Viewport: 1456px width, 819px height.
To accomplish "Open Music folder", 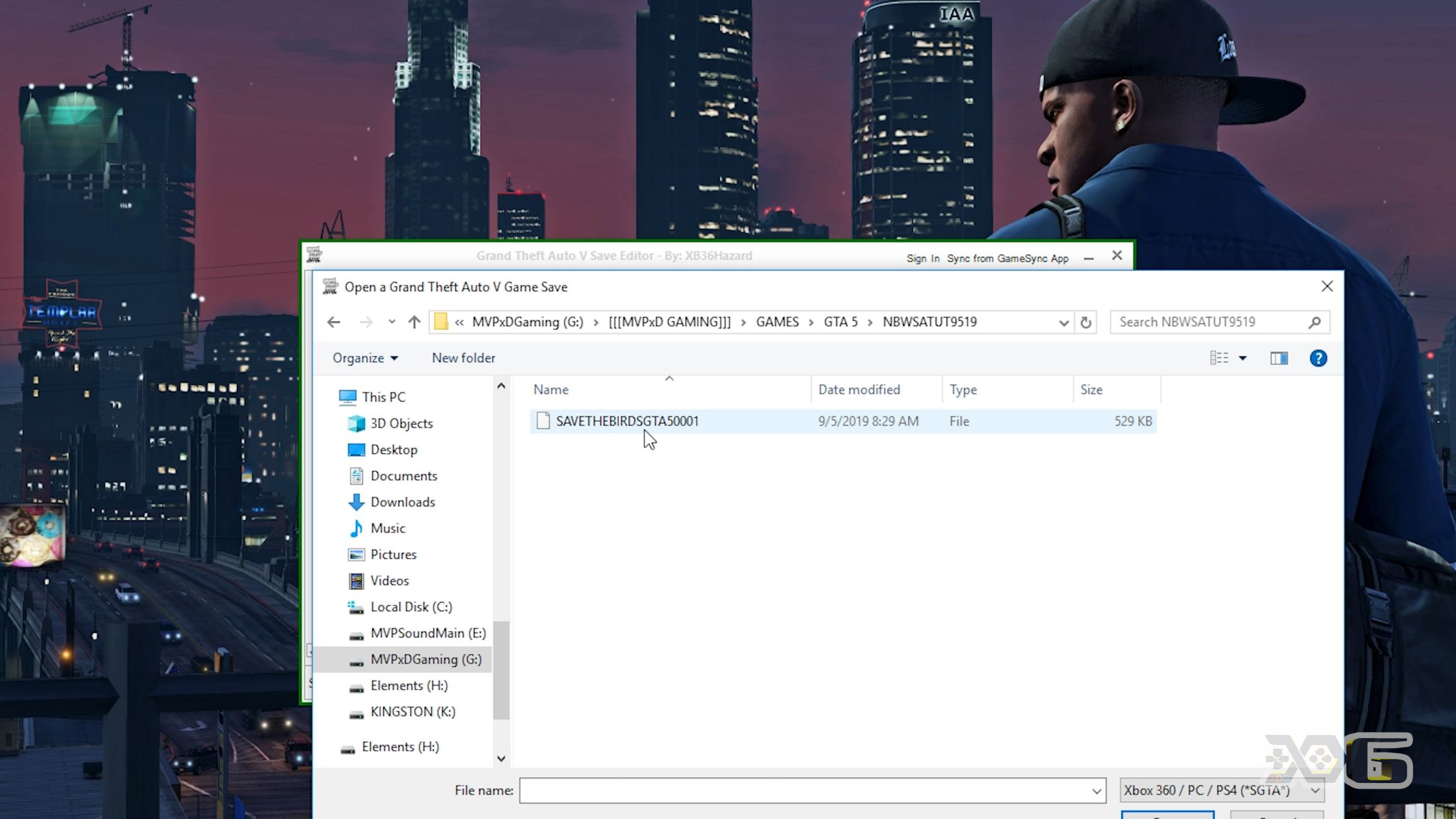I will tap(388, 528).
